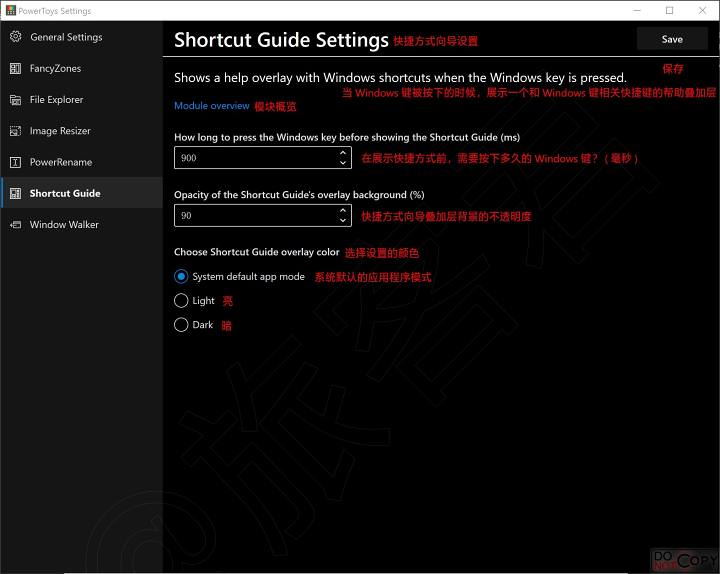Click the 'Choose Shortcut Guide overlay color' label
This screenshot has height=574, width=720.
click(257, 252)
